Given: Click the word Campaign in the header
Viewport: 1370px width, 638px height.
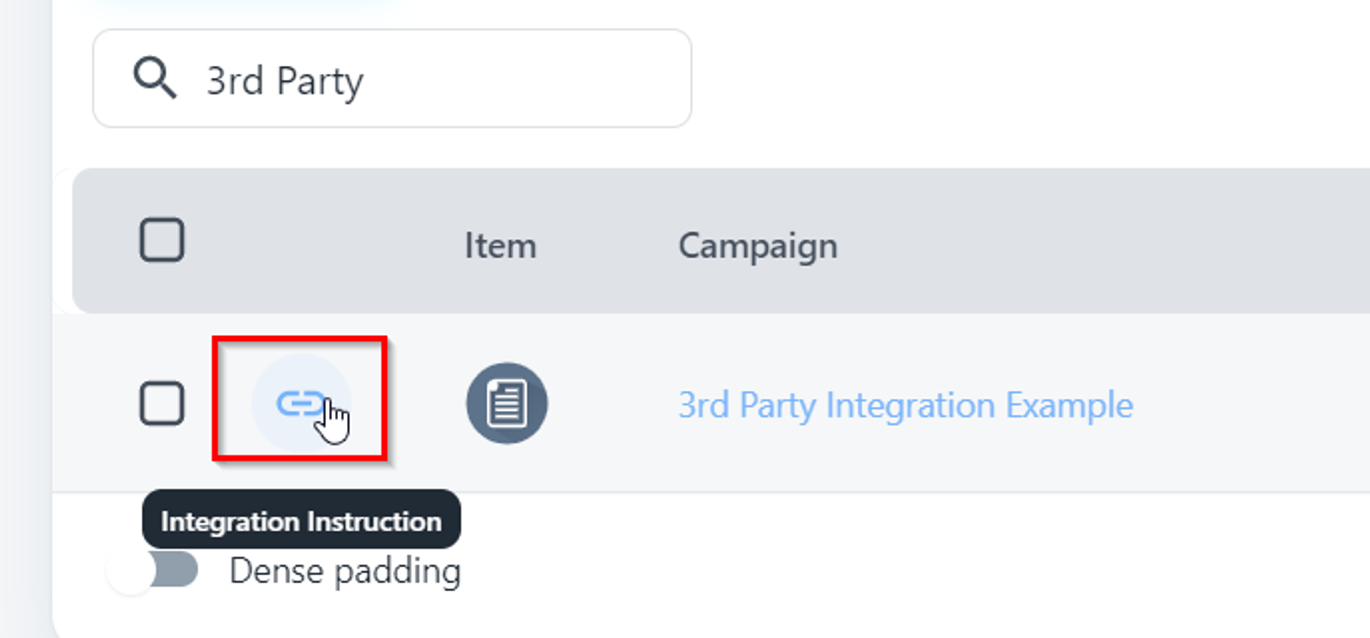Looking at the screenshot, I should 757,245.
